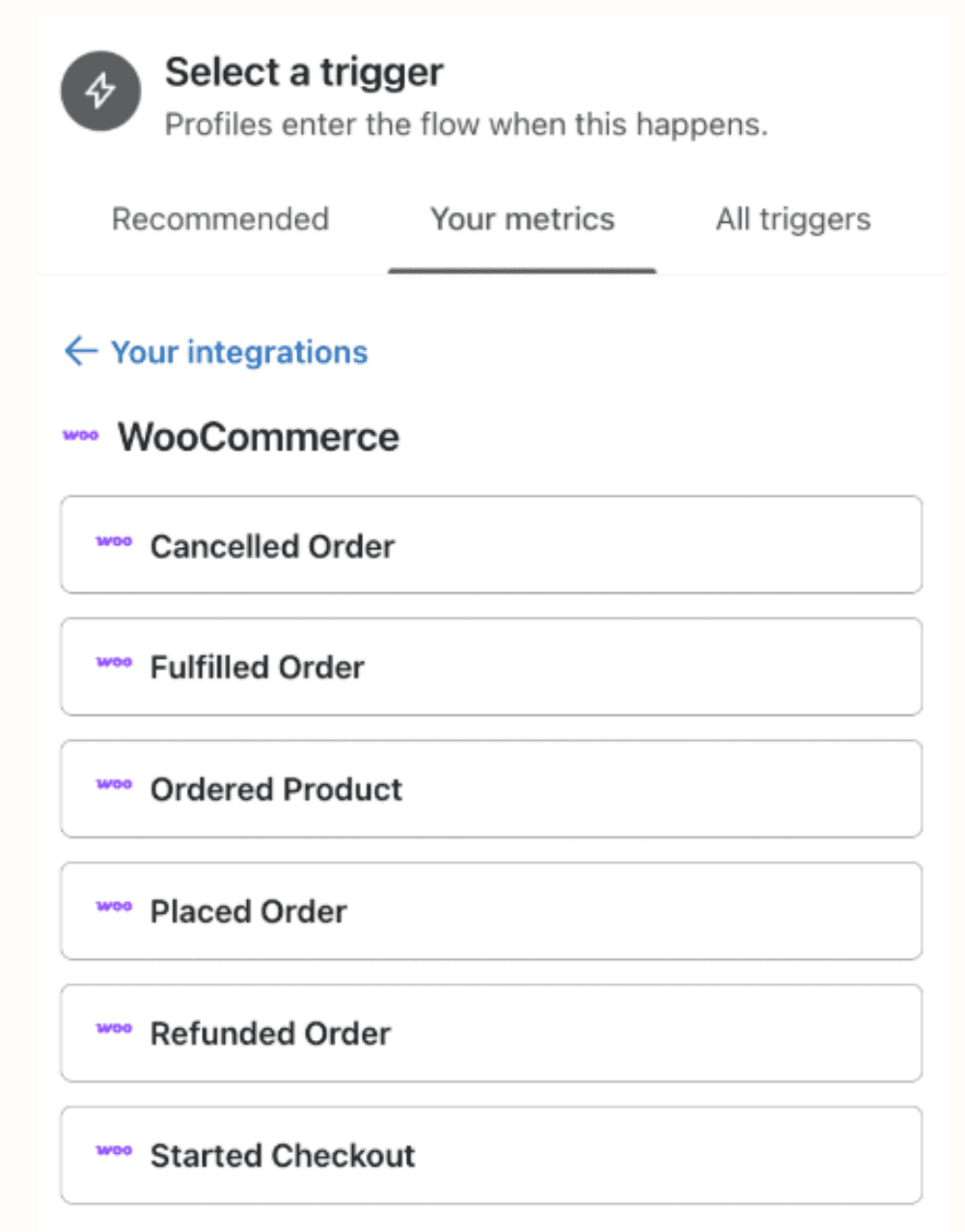Click the Woo logo next to WooCommerce heading
This screenshot has height=1232, width=965.
click(x=81, y=436)
